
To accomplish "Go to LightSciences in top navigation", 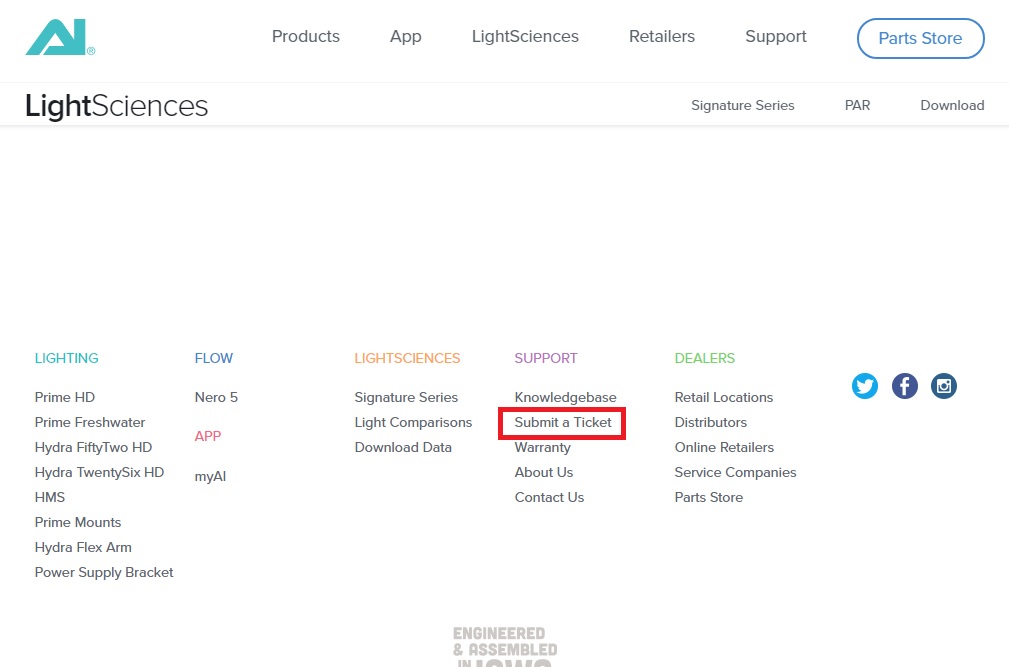I will 525,37.
